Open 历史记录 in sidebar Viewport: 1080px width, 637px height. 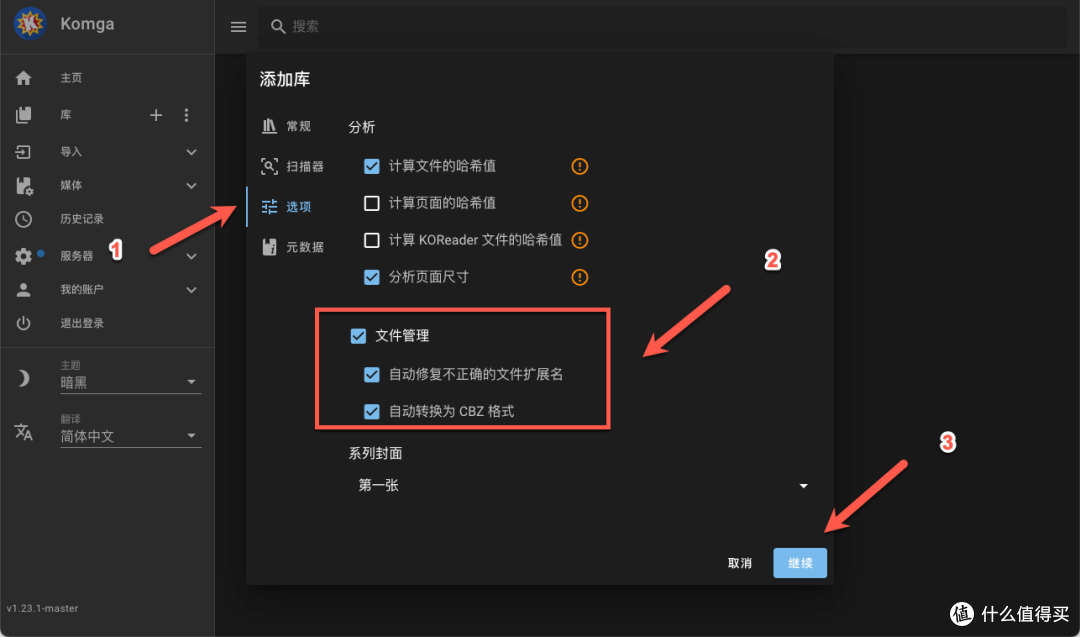[82, 219]
